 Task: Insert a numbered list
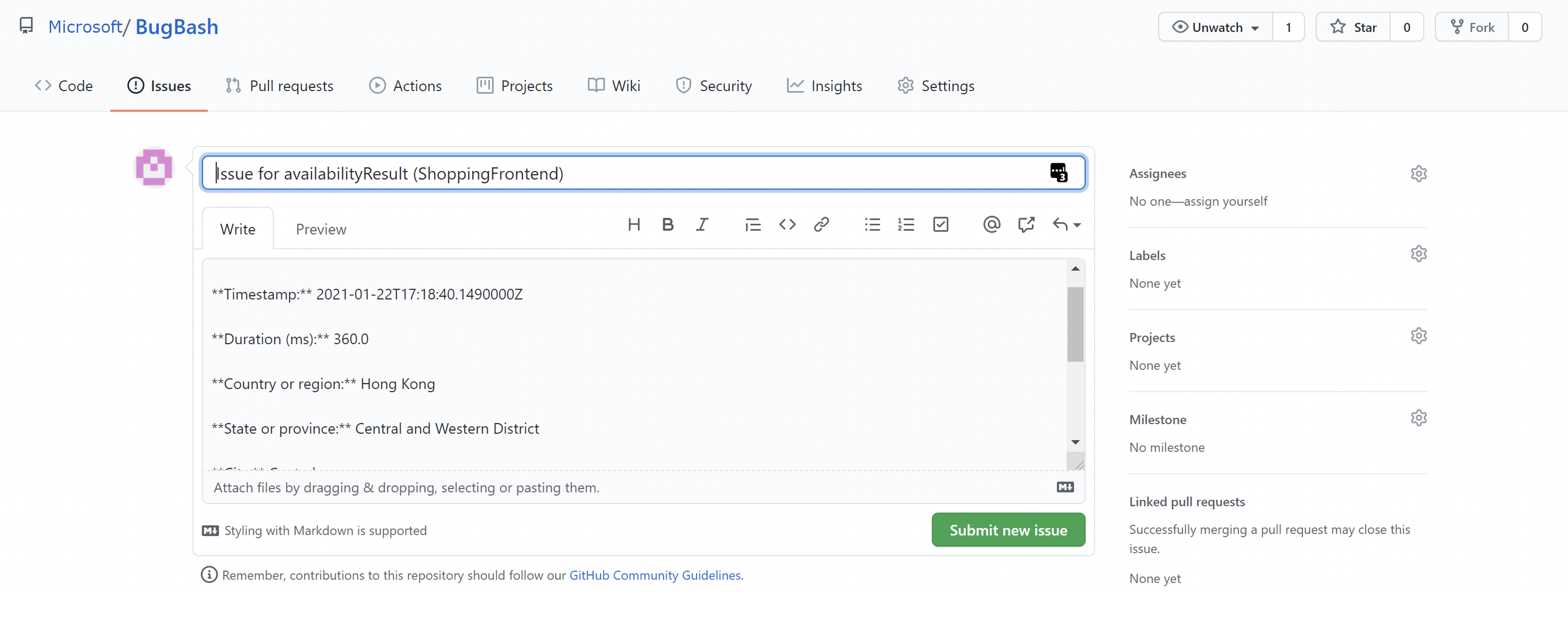point(906,225)
